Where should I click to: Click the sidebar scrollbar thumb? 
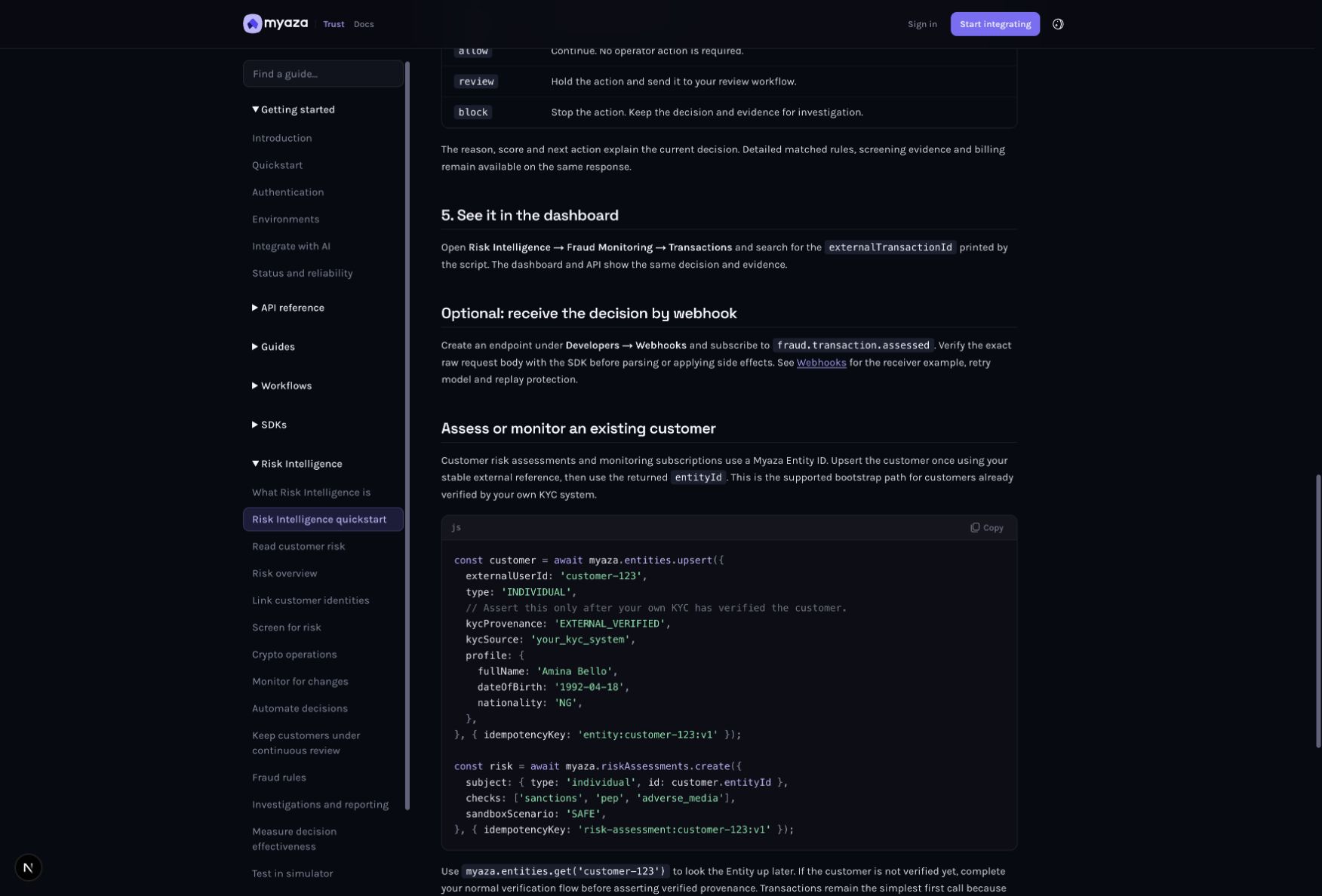(x=407, y=436)
